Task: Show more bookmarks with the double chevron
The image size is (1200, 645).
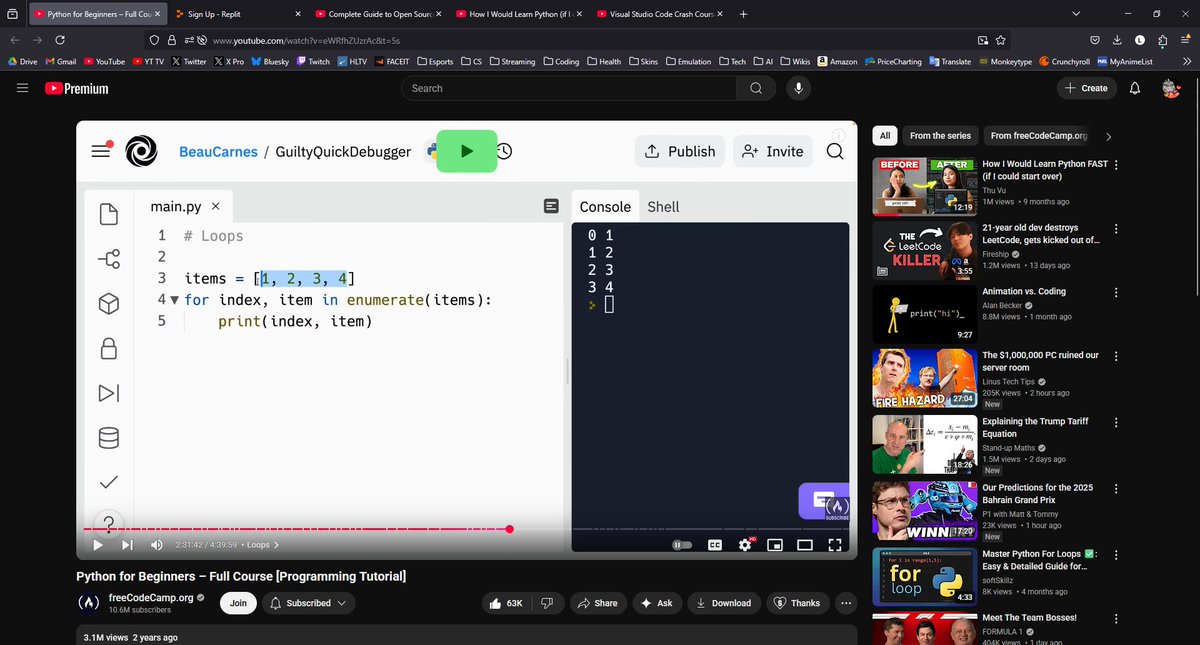Action: [x=1186, y=61]
